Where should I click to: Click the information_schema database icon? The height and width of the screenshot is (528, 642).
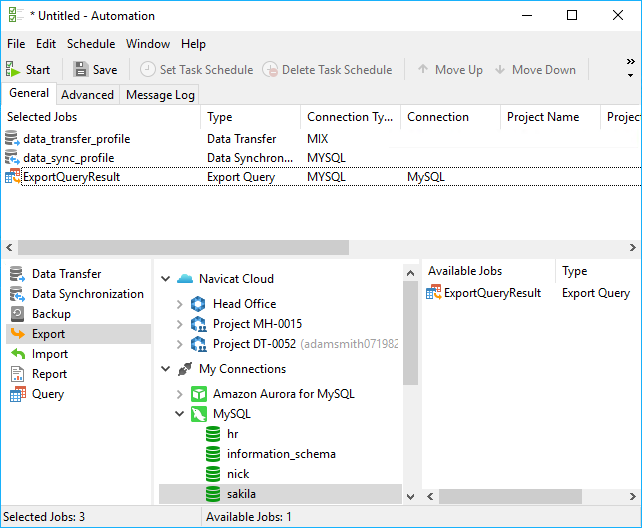click(213, 454)
